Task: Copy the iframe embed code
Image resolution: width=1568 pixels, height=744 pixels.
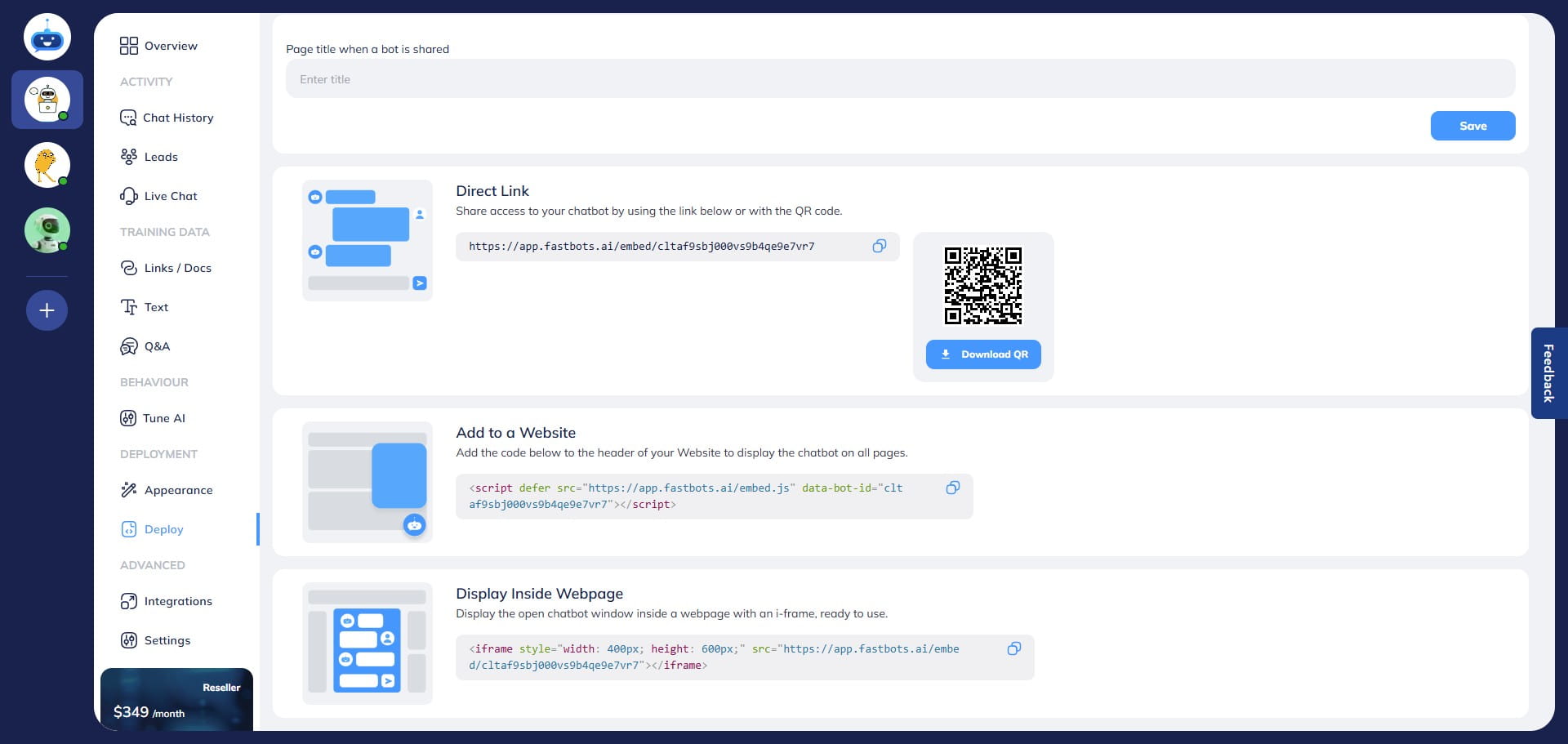Action: (1013, 648)
